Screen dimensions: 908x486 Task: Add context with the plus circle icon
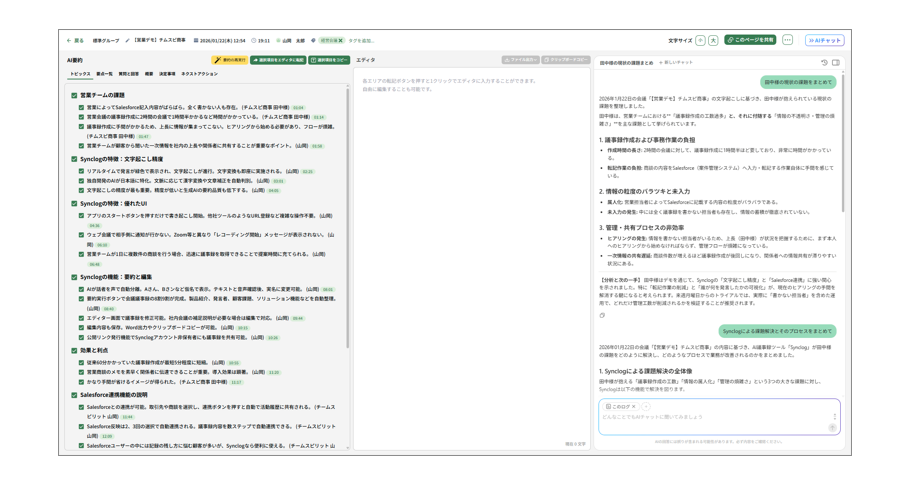pyautogui.click(x=646, y=407)
